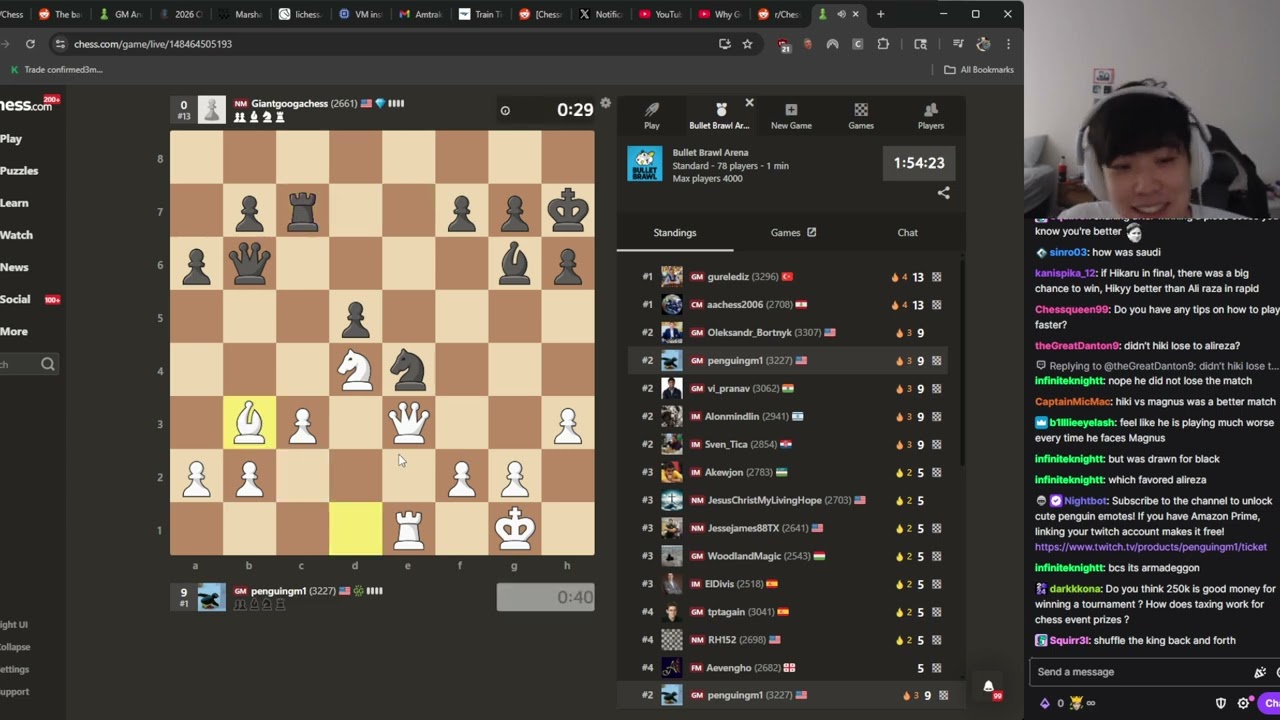Mute the active tab's audio icon

[x=841, y=14]
